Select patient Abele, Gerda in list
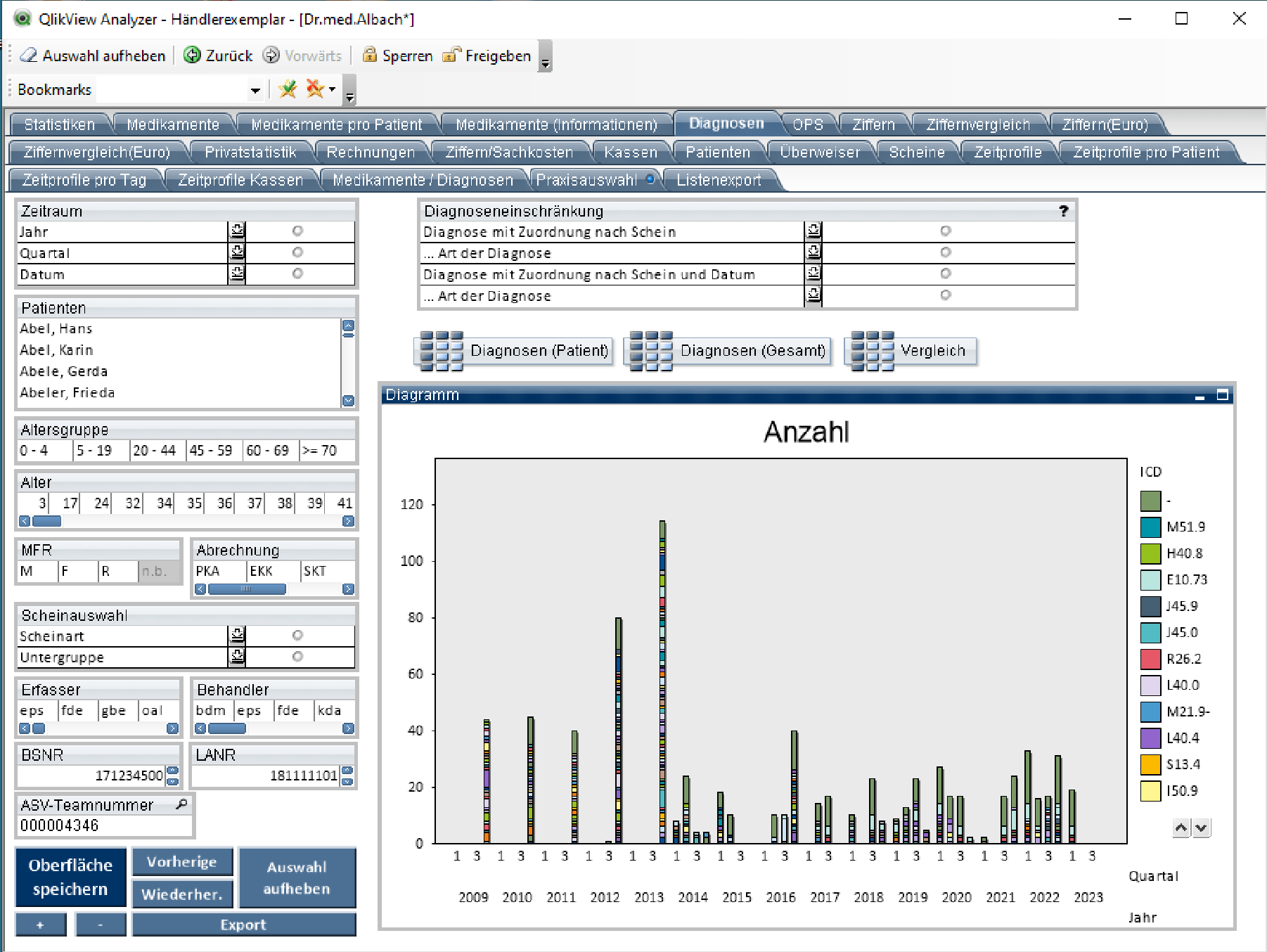The height and width of the screenshot is (952, 1267). pos(64,371)
